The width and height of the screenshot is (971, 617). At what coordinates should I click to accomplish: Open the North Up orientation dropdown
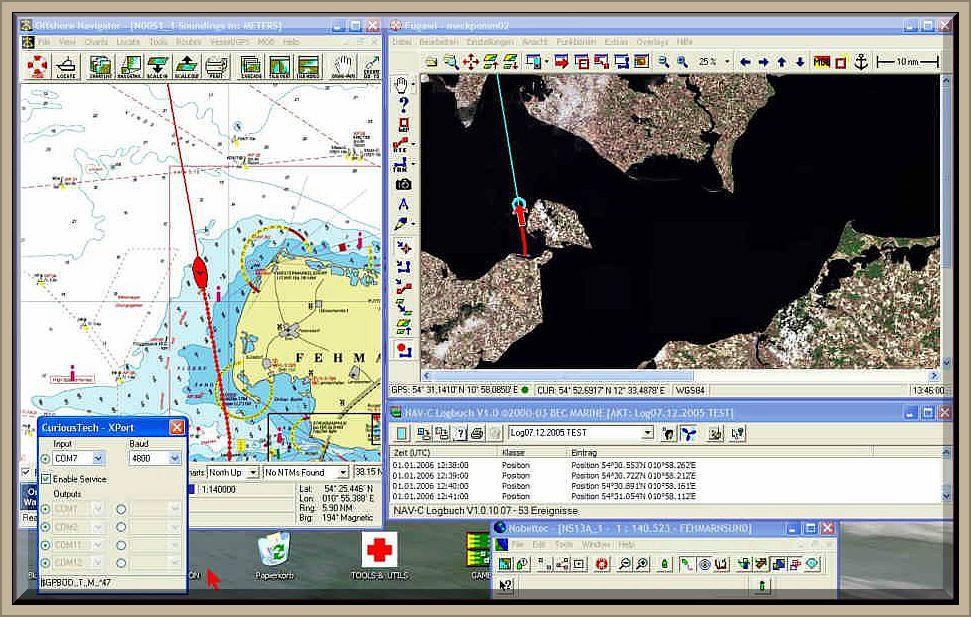(x=252, y=472)
